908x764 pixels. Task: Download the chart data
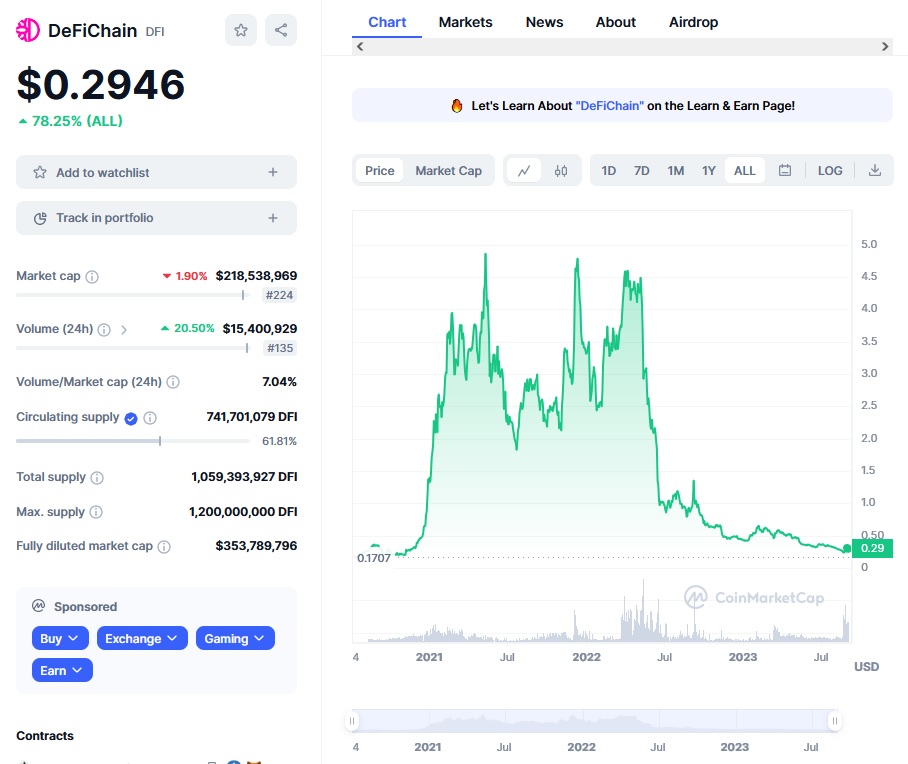875,170
